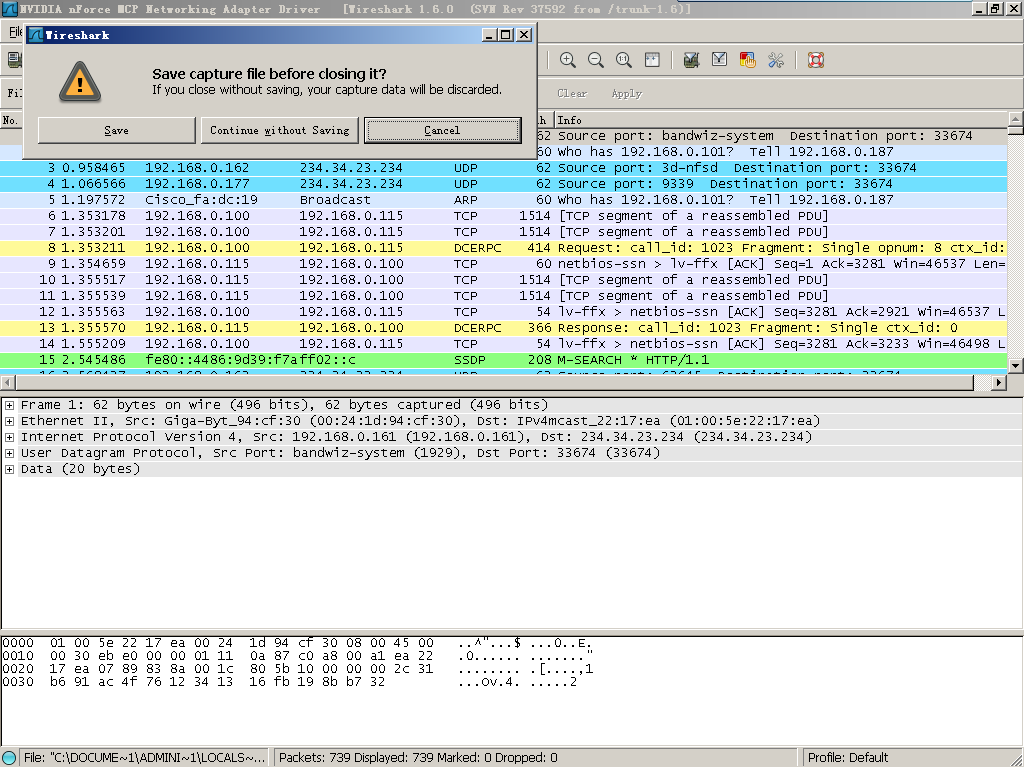1024x768 pixels.
Task: Click Profile: Default in status bar
Action: click(848, 758)
